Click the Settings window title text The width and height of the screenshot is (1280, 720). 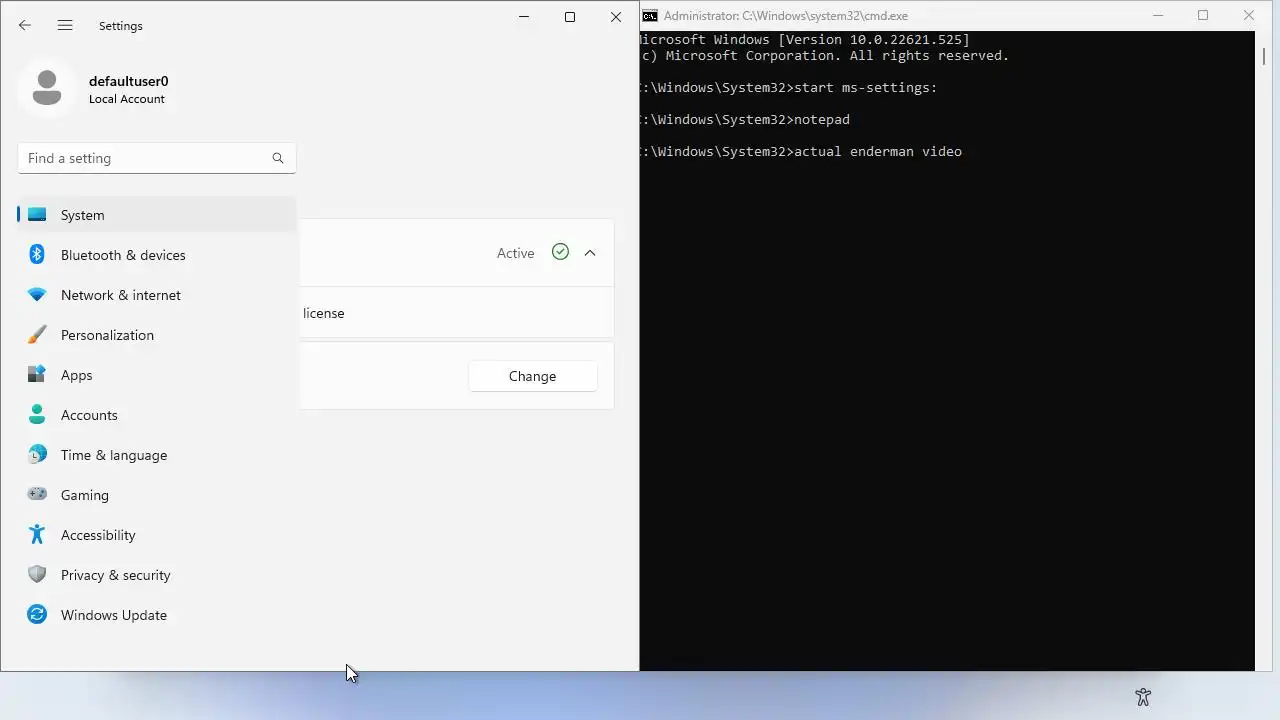pos(121,26)
